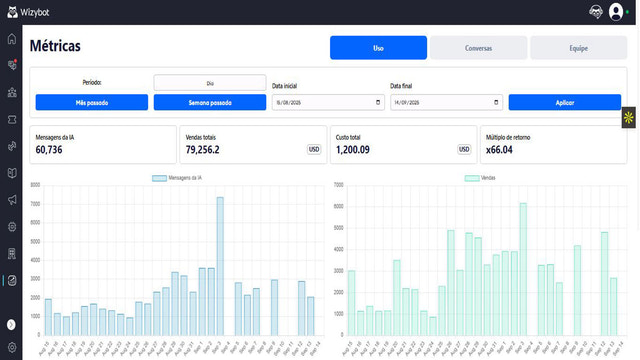Open the cog icon below the megaphone

12,227
